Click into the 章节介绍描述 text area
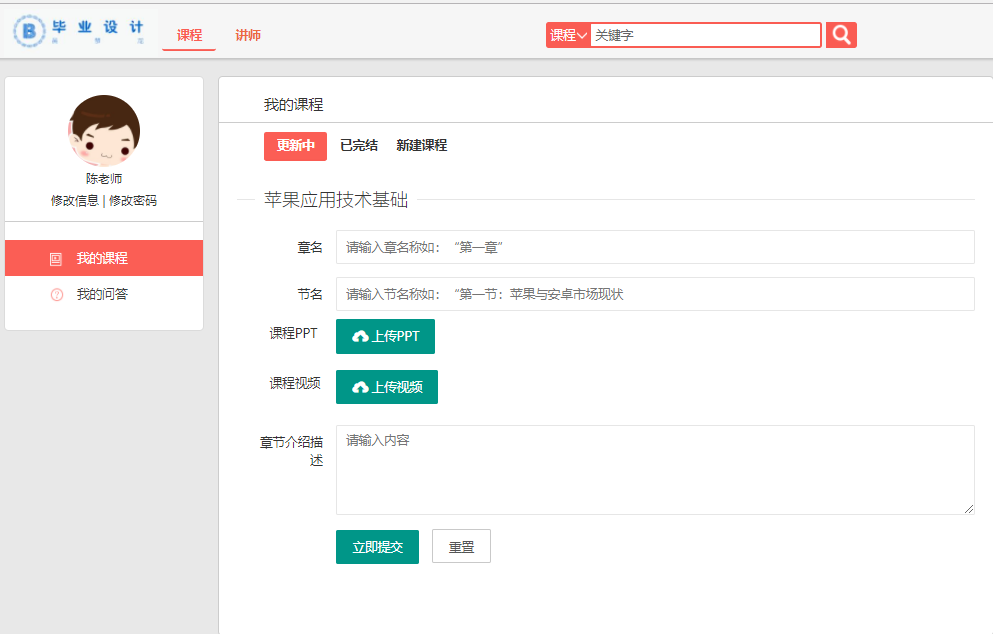This screenshot has height=634, width=993. [654, 469]
